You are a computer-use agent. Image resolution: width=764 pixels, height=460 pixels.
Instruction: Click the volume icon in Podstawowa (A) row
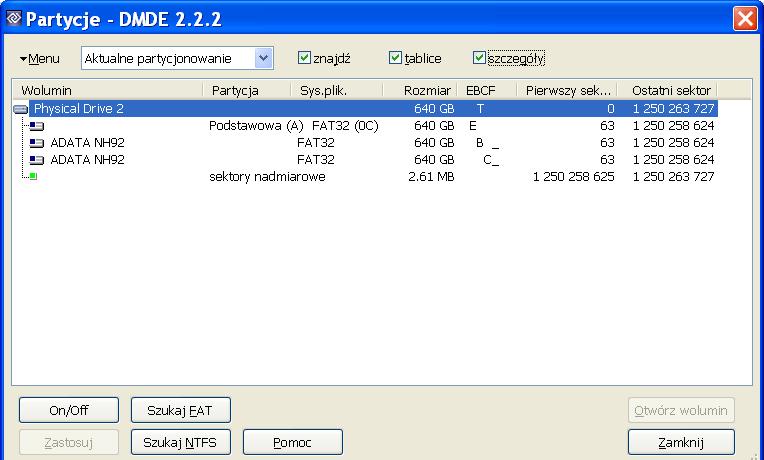pyautogui.click(x=37, y=126)
